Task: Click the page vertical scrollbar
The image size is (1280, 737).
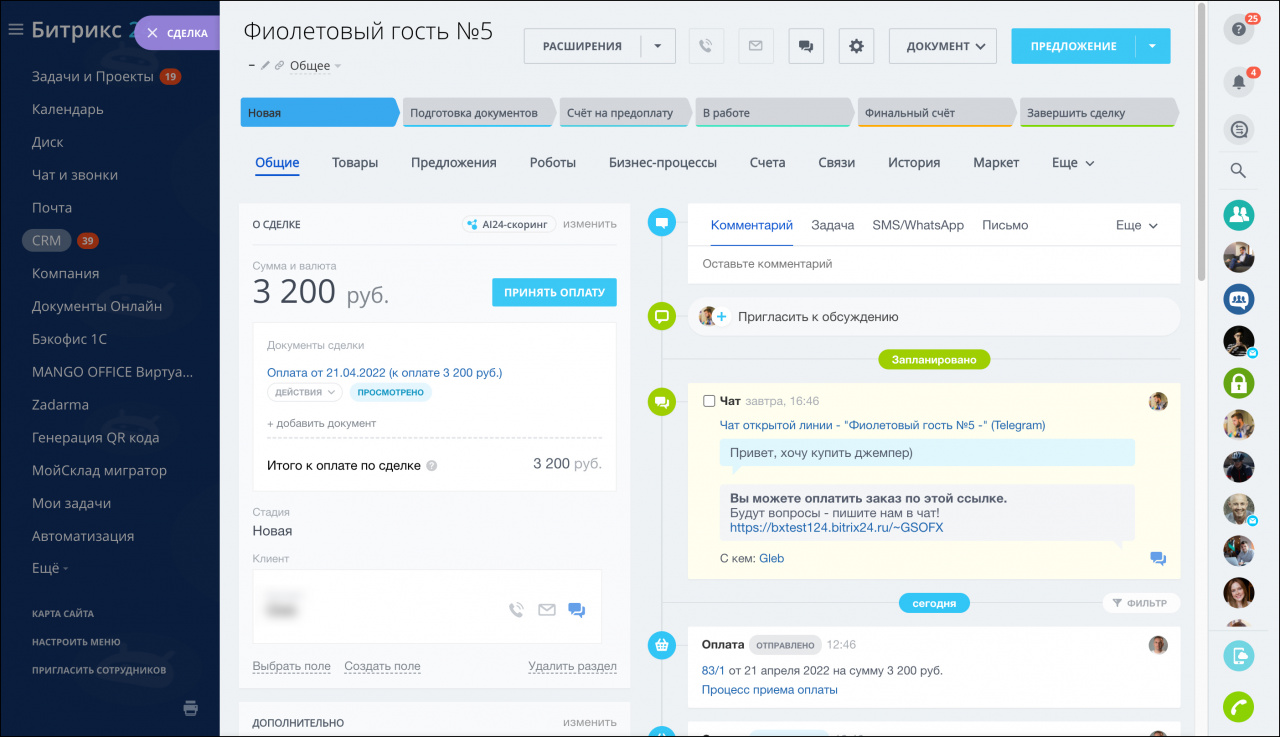Action: pyautogui.click(x=1201, y=140)
